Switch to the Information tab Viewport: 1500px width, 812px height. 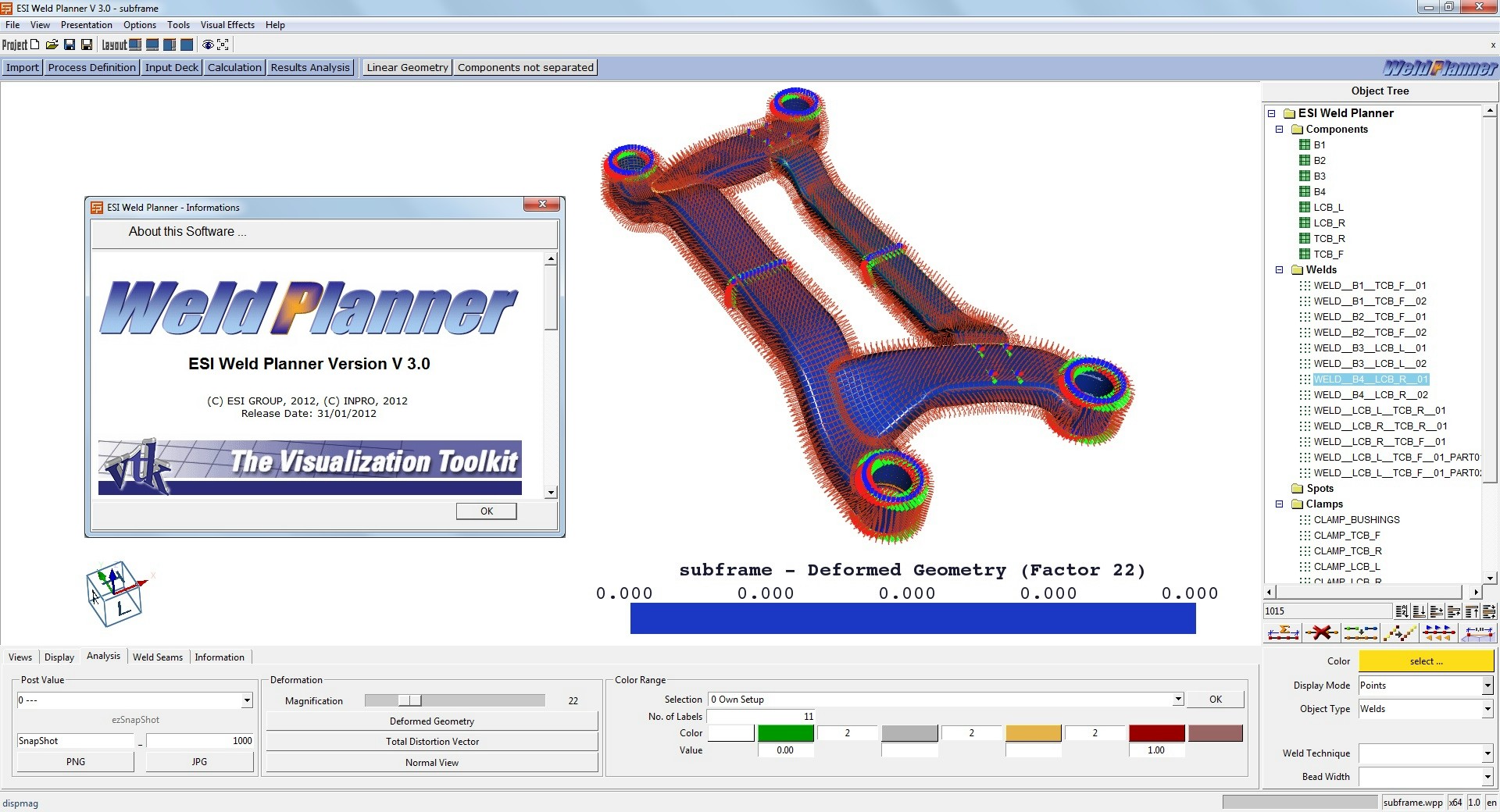tap(220, 657)
